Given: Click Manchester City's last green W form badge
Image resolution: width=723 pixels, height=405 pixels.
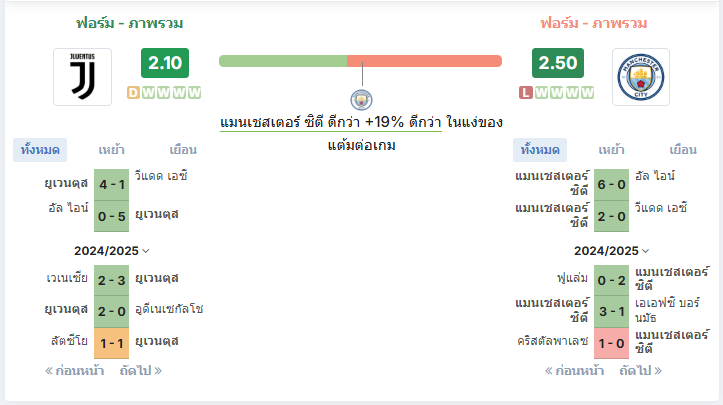Looking at the screenshot, I should [x=587, y=93].
